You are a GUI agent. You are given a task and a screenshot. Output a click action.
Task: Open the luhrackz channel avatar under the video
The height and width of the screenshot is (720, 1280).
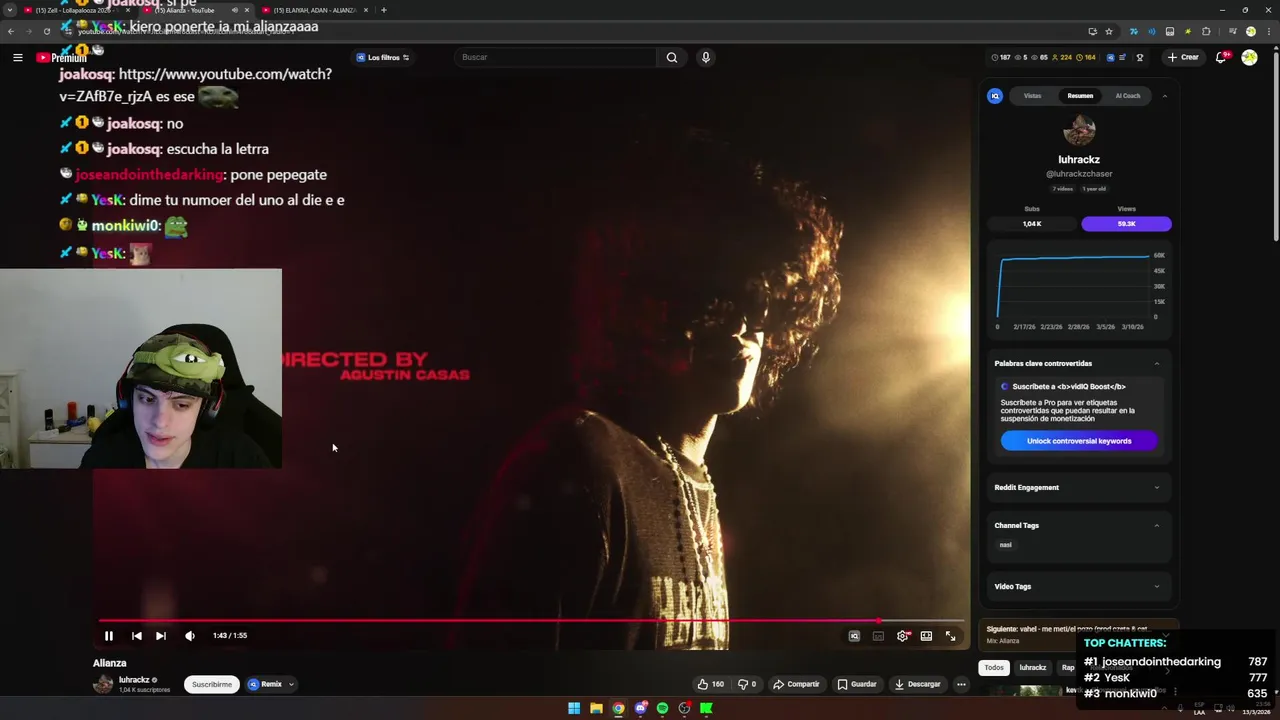[103, 684]
